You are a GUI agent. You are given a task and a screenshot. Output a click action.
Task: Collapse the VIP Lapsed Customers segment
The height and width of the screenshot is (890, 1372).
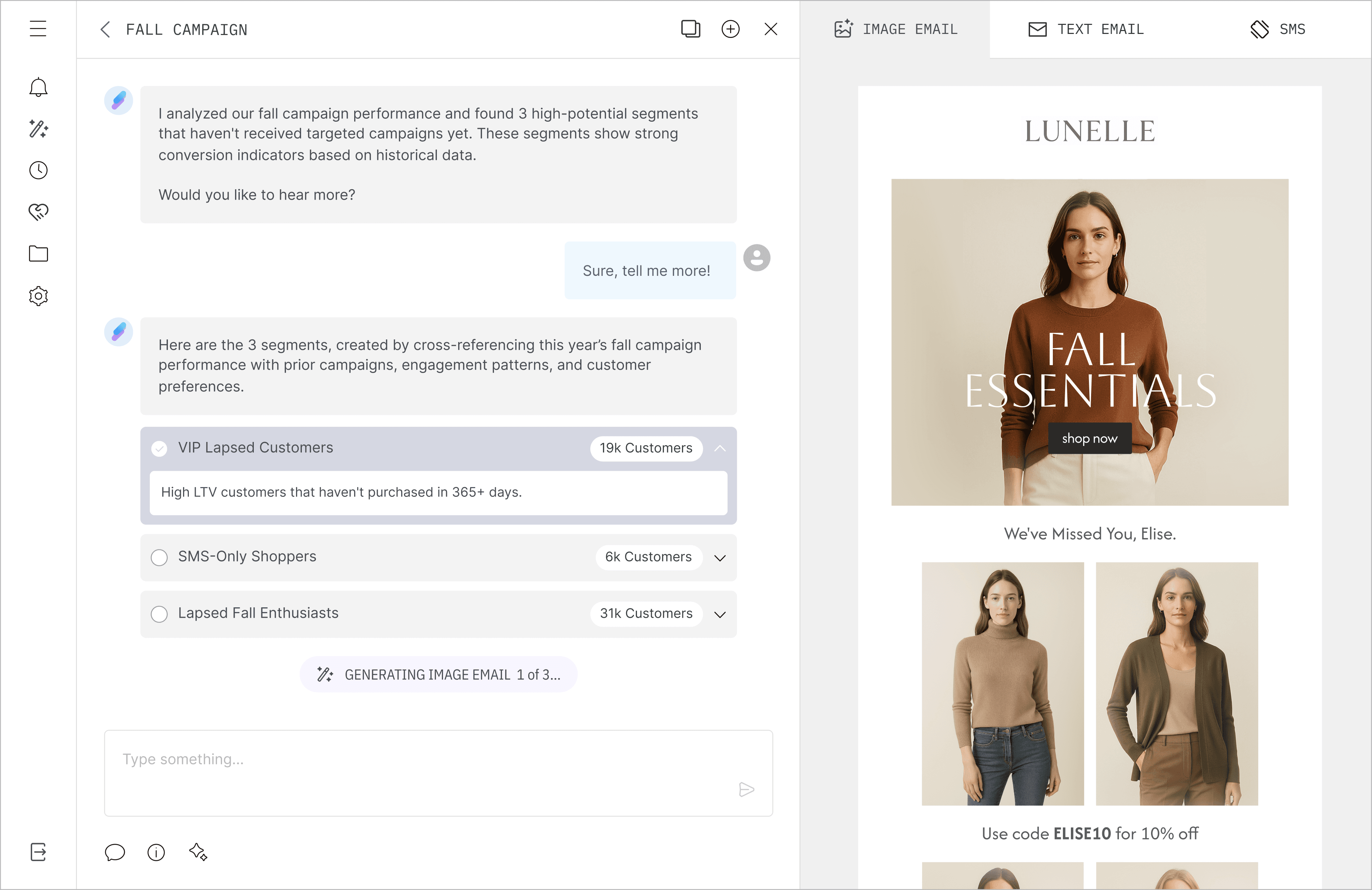720,448
